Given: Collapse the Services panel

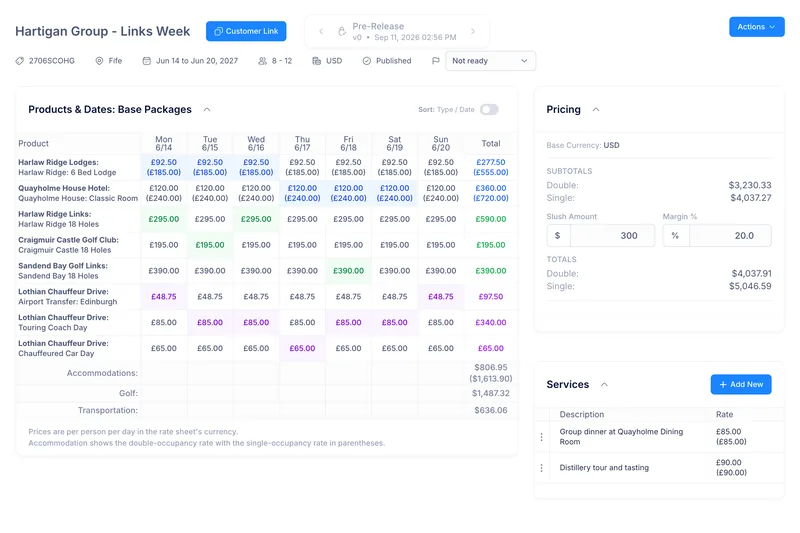Looking at the screenshot, I should pos(604,385).
